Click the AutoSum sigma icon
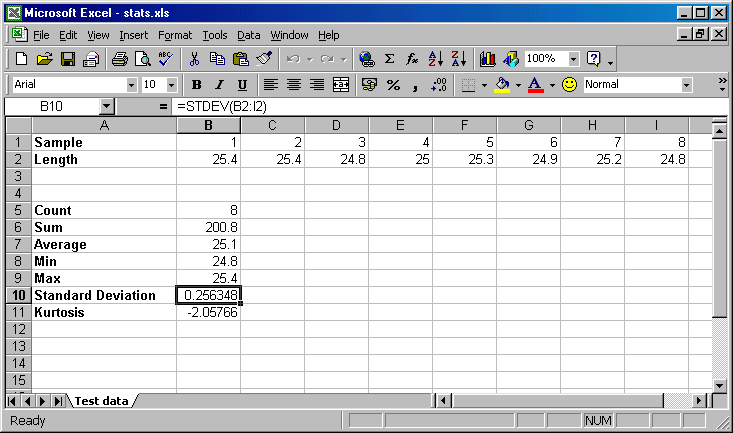The width and height of the screenshot is (733, 433). pyautogui.click(x=389, y=59)
